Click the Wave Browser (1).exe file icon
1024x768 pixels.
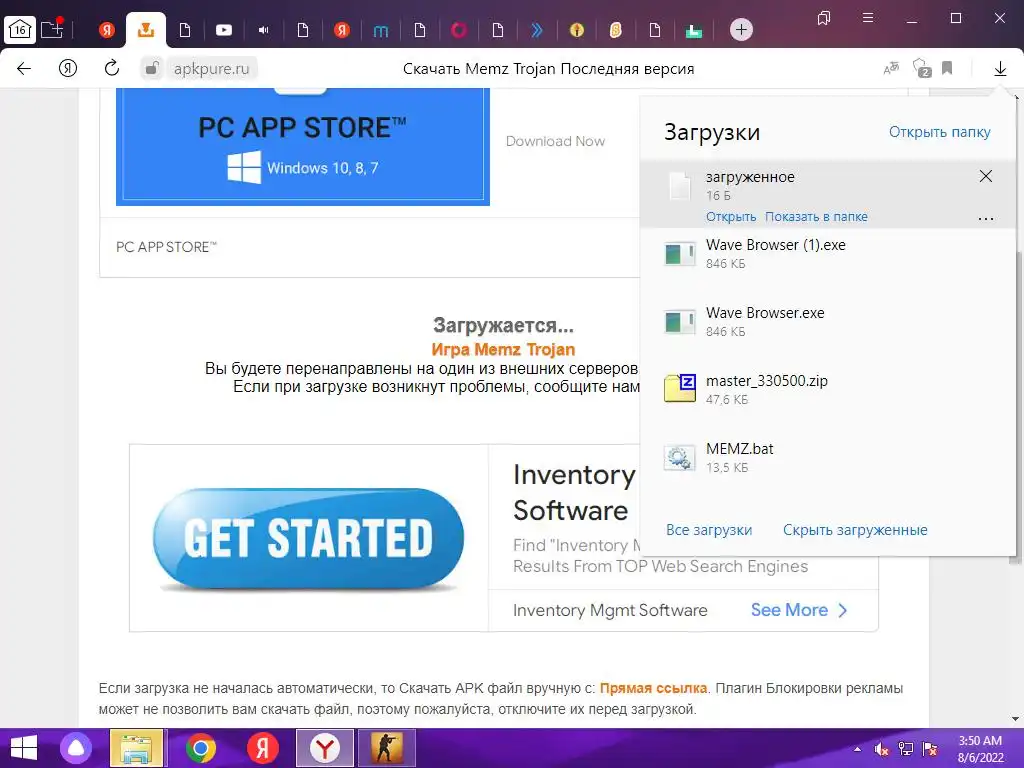(680, 253)
